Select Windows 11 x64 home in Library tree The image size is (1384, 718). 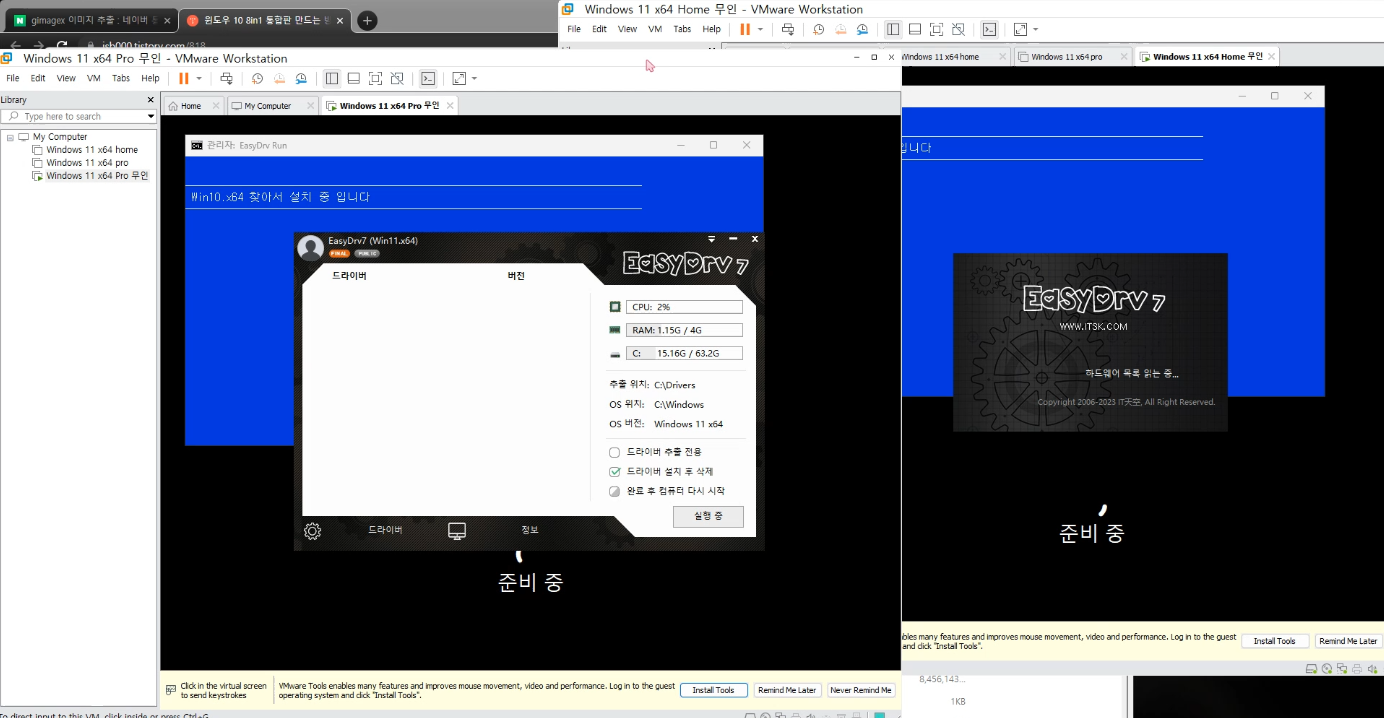point(92,150)
